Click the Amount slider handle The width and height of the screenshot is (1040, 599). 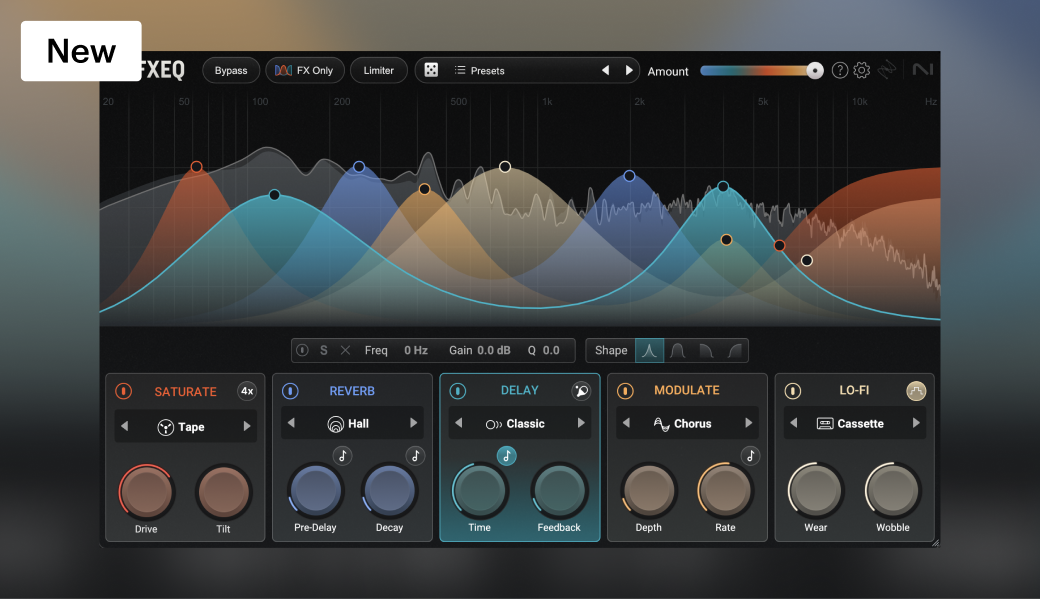coord(815,70)
